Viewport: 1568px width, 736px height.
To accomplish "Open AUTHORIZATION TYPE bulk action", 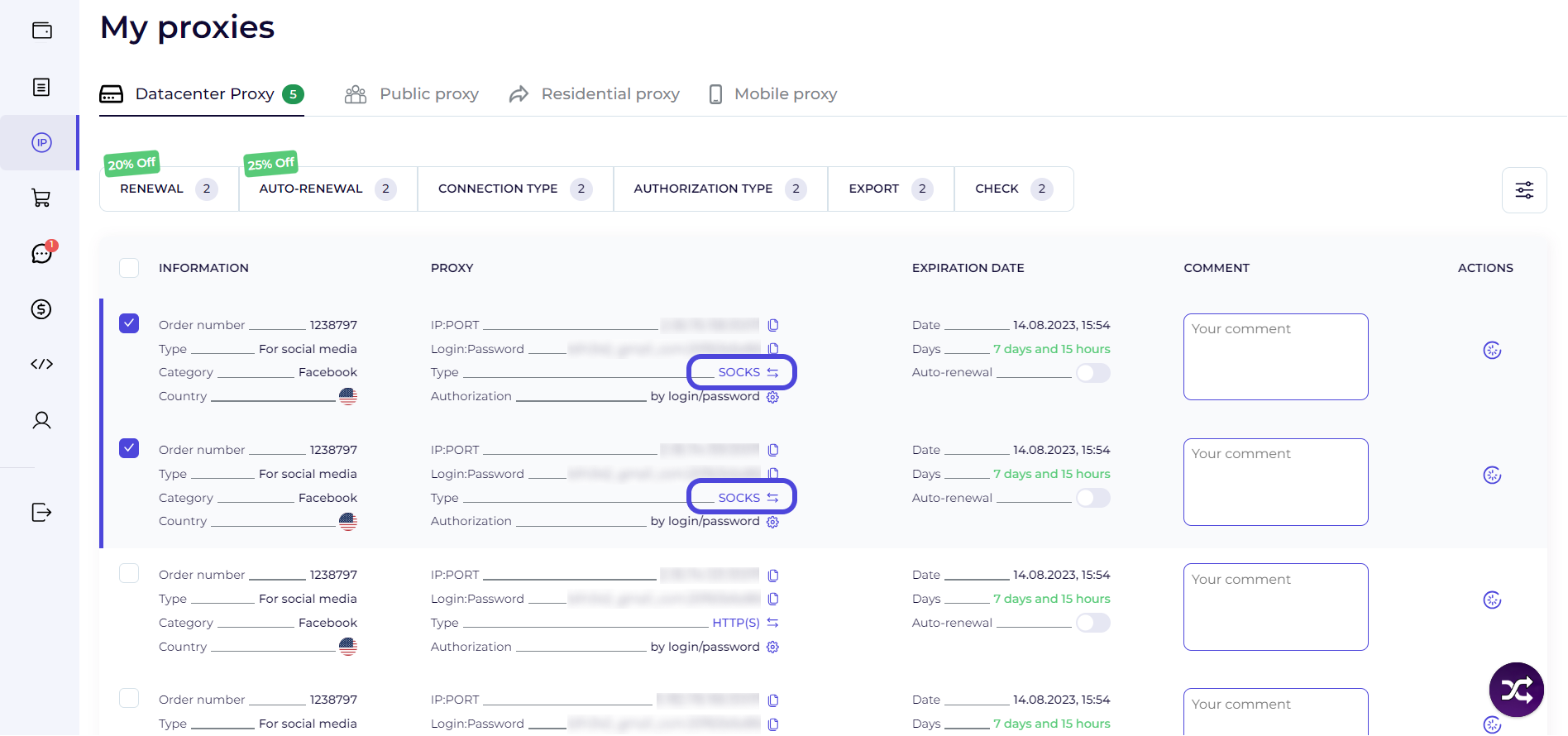I will 720,189.
